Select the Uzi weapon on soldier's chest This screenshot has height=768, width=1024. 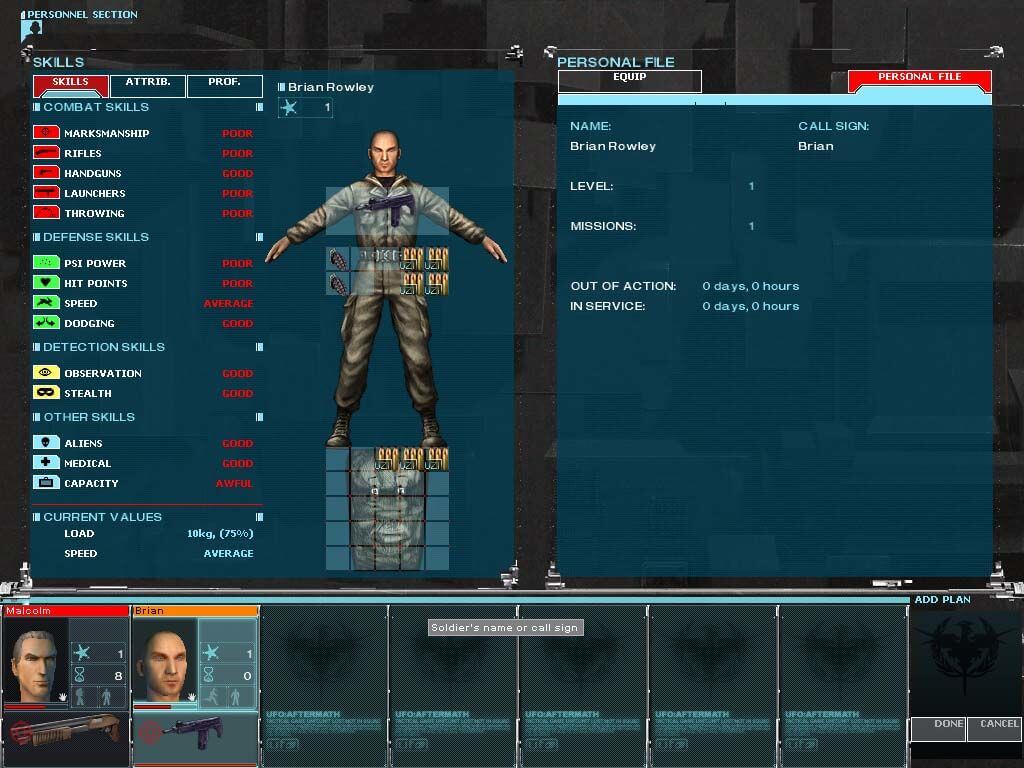[385, 208]
